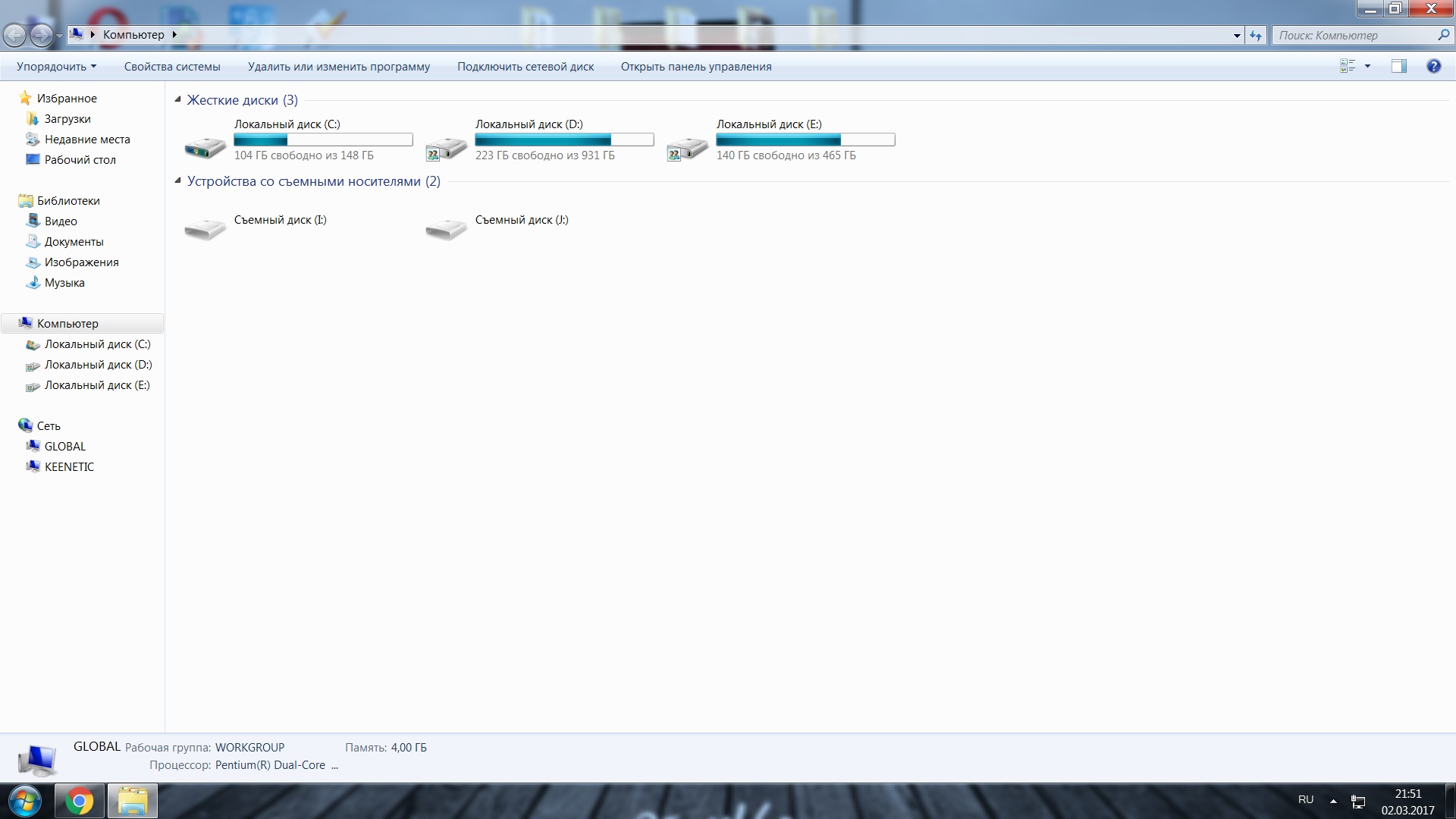Expand the address bar history dropdown
The width and height of the screenshot is (1456, 819).
click(x=1237, y=36)
